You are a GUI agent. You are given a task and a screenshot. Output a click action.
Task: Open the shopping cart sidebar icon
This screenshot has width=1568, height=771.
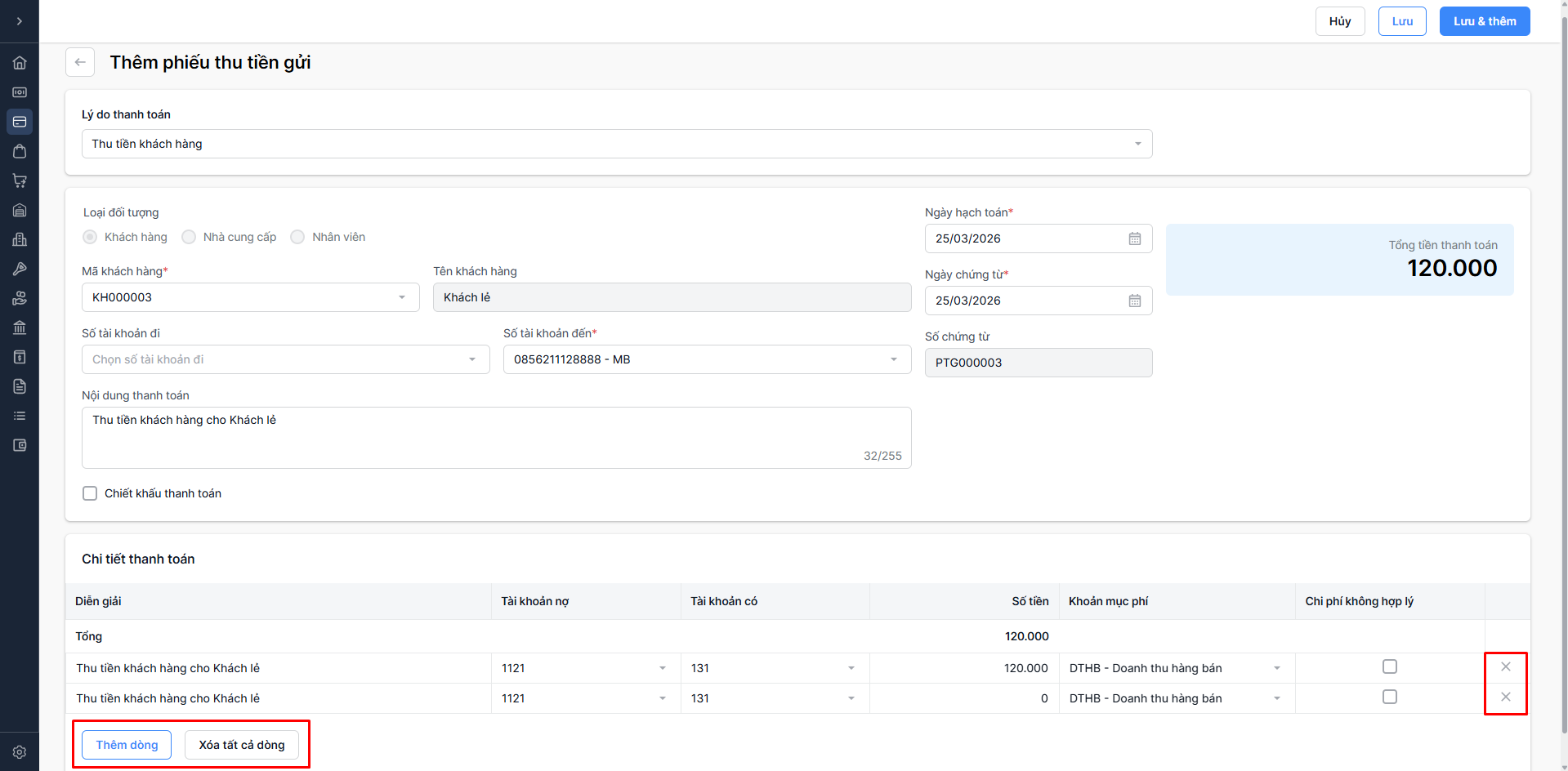20,180
